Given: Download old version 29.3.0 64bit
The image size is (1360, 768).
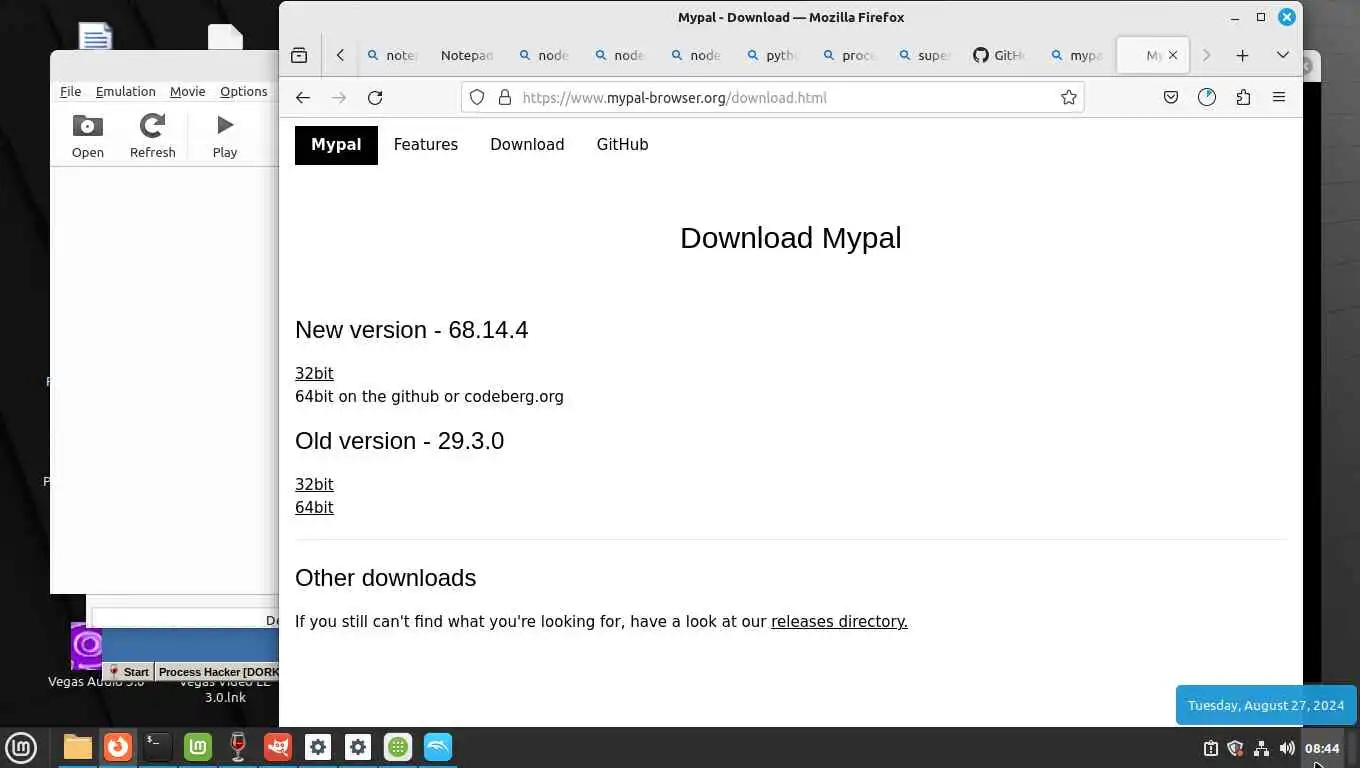Looking at the screenshot, I should tap(314, 507).
